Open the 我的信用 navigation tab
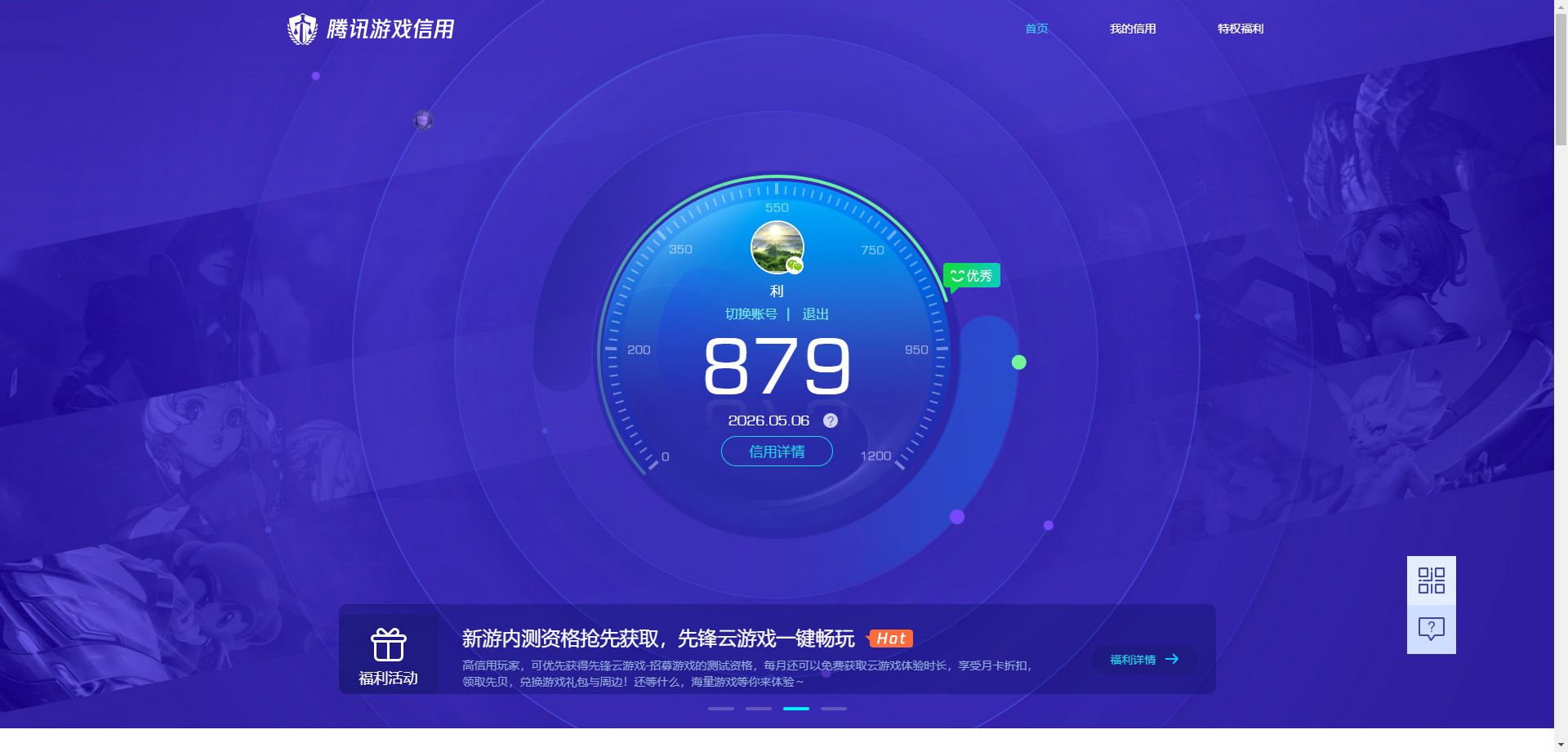Image resolution: width=1568 pixels, height=752 pixels. pos(1133,29)
